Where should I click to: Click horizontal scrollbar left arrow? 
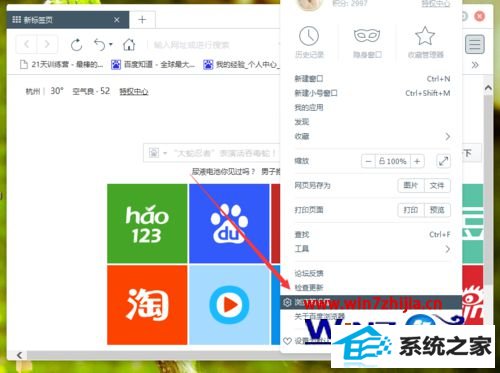[19, 355]
